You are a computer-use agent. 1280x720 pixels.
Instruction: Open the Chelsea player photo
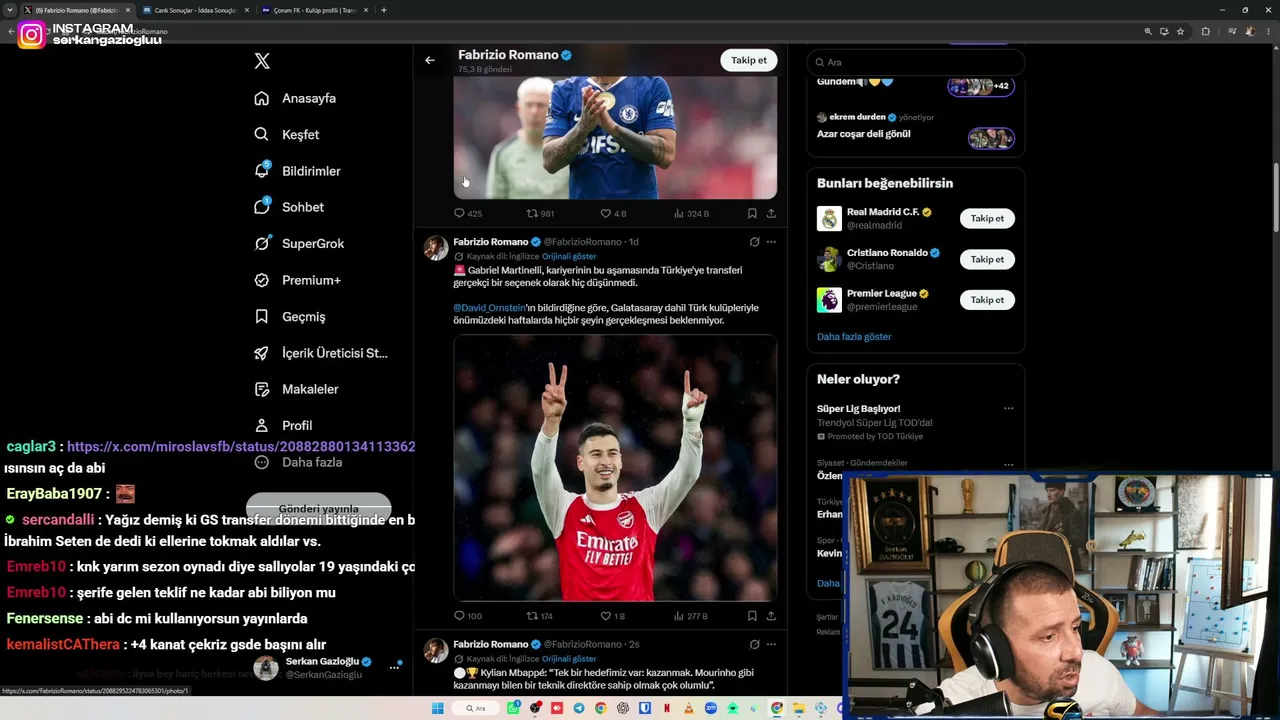click(x=615, y=138)
